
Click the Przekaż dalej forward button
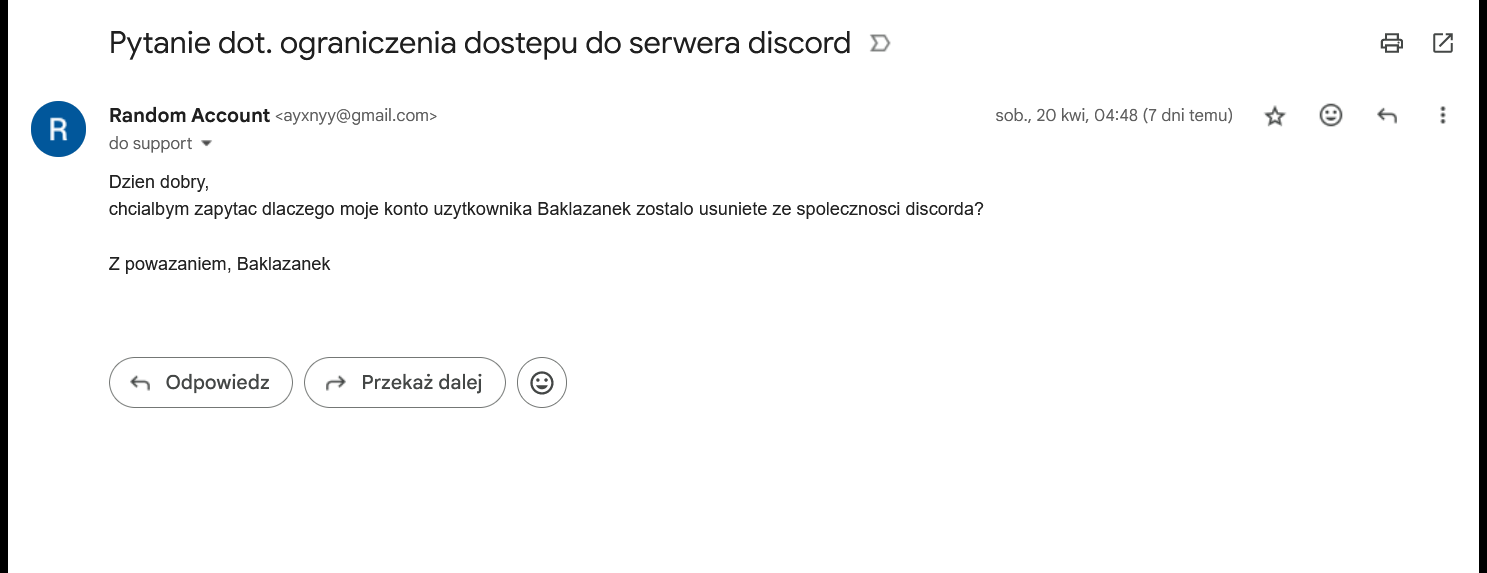(x=404, y=382)
